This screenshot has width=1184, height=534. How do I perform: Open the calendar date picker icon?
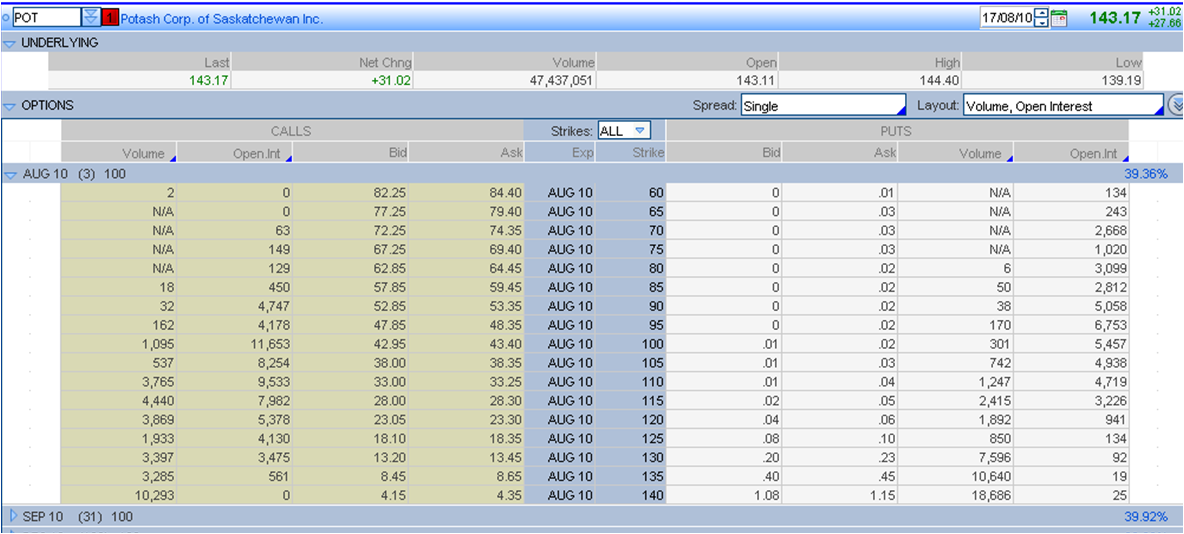pyautogui.click(x=1059, y=19)
